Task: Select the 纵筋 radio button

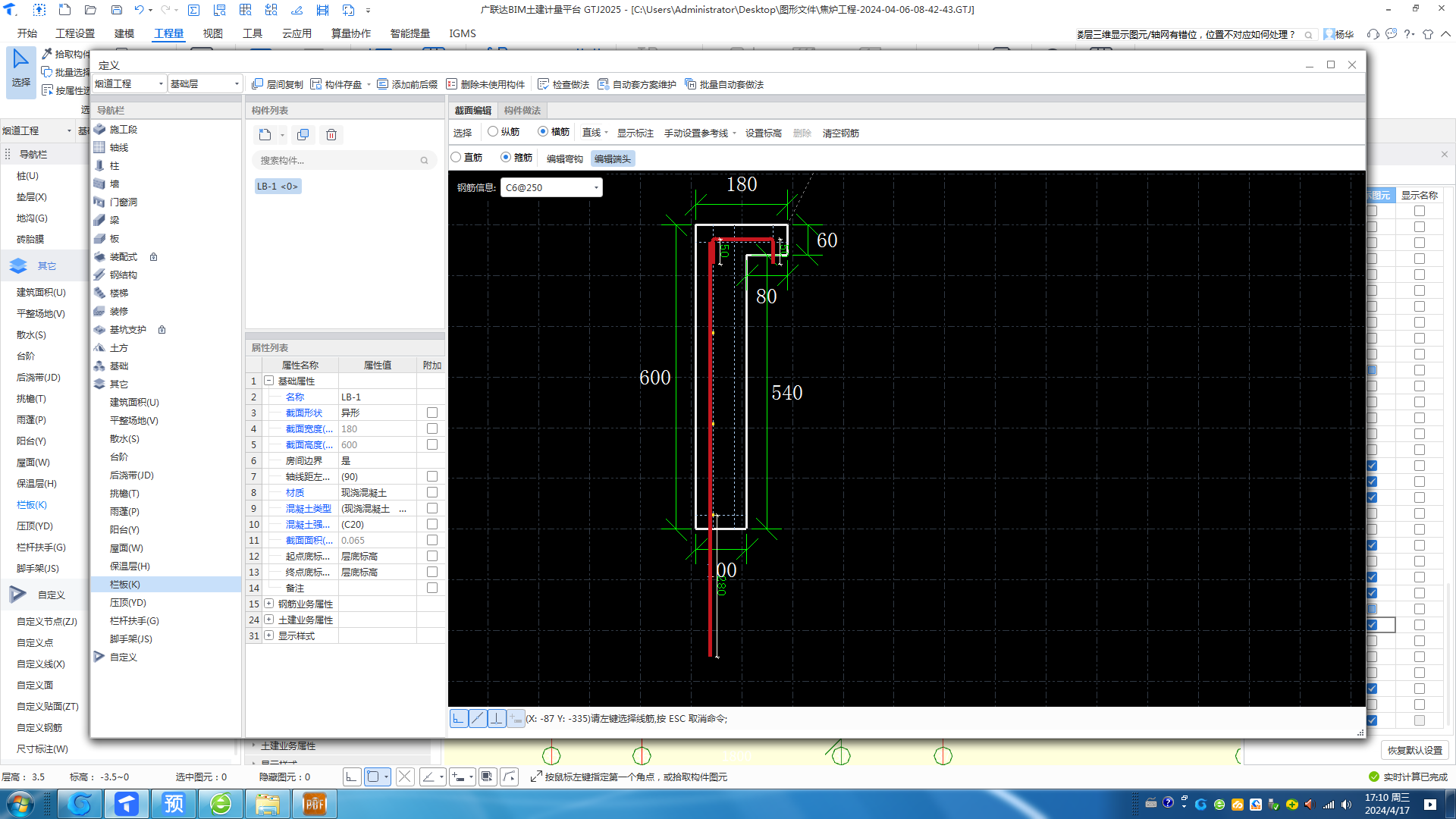Action: point(493,131)
